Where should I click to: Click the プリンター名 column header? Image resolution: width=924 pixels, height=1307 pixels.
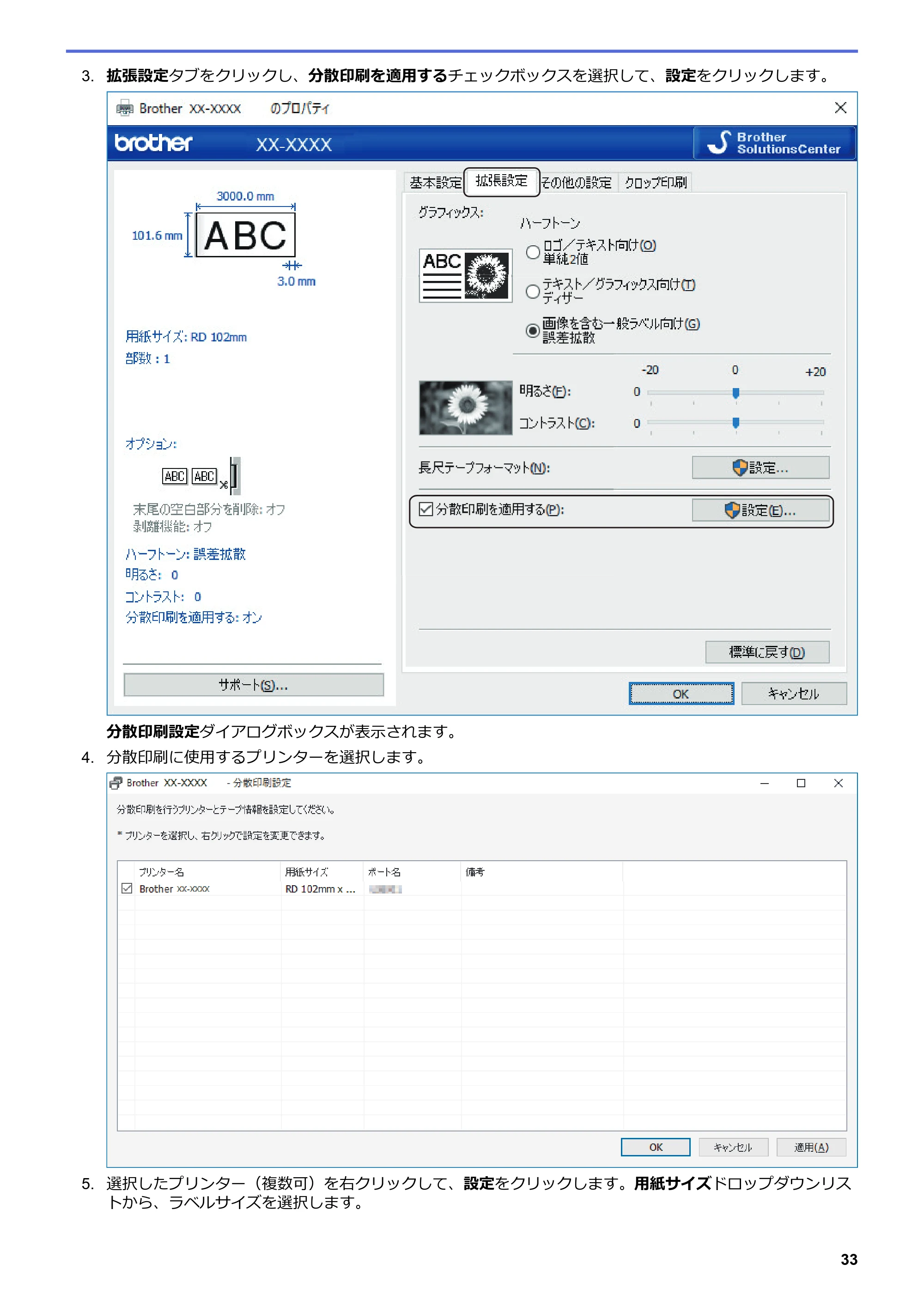point(208,871)
